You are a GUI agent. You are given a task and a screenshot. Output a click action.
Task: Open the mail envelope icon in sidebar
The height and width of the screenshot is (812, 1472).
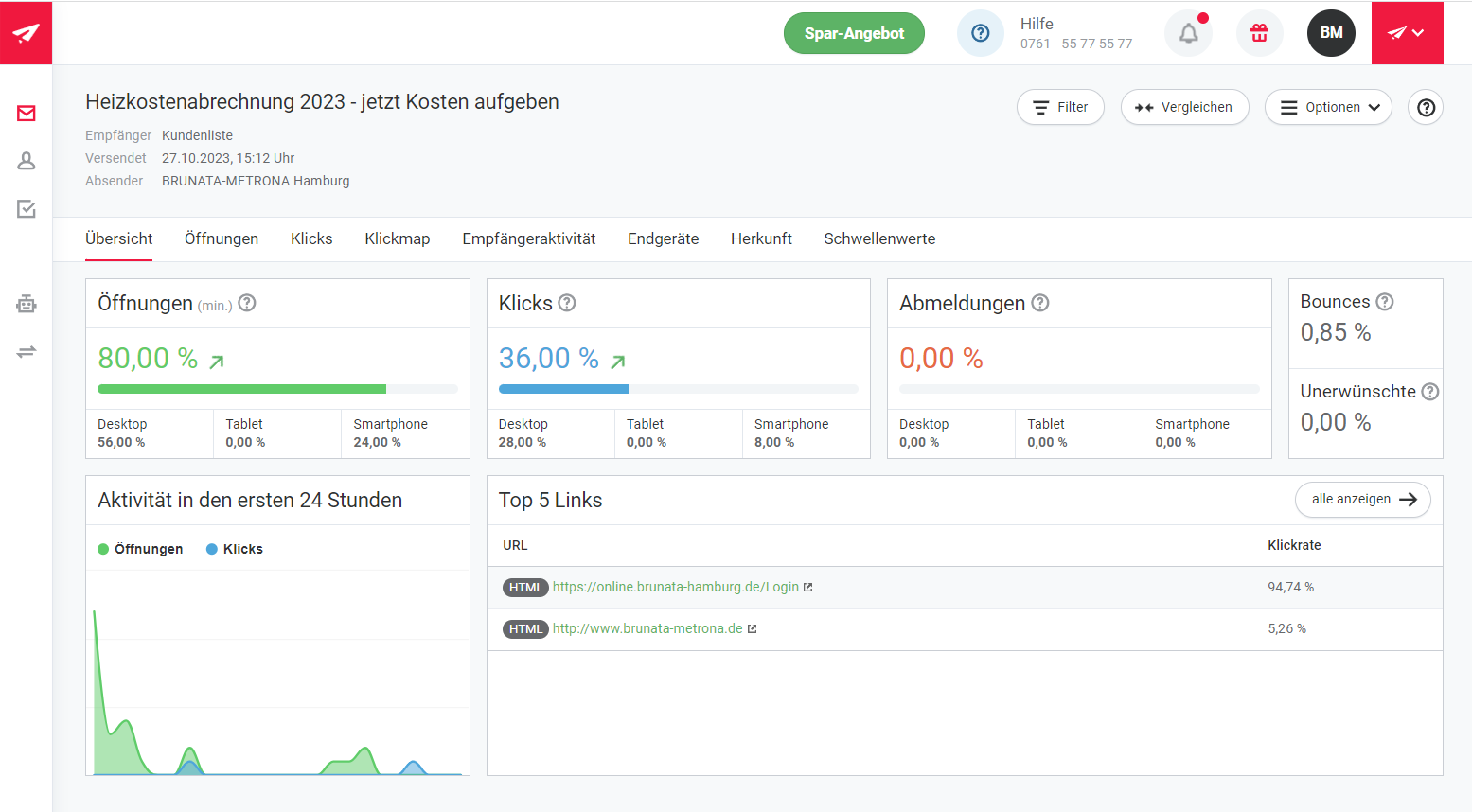[x=27, y=114]
